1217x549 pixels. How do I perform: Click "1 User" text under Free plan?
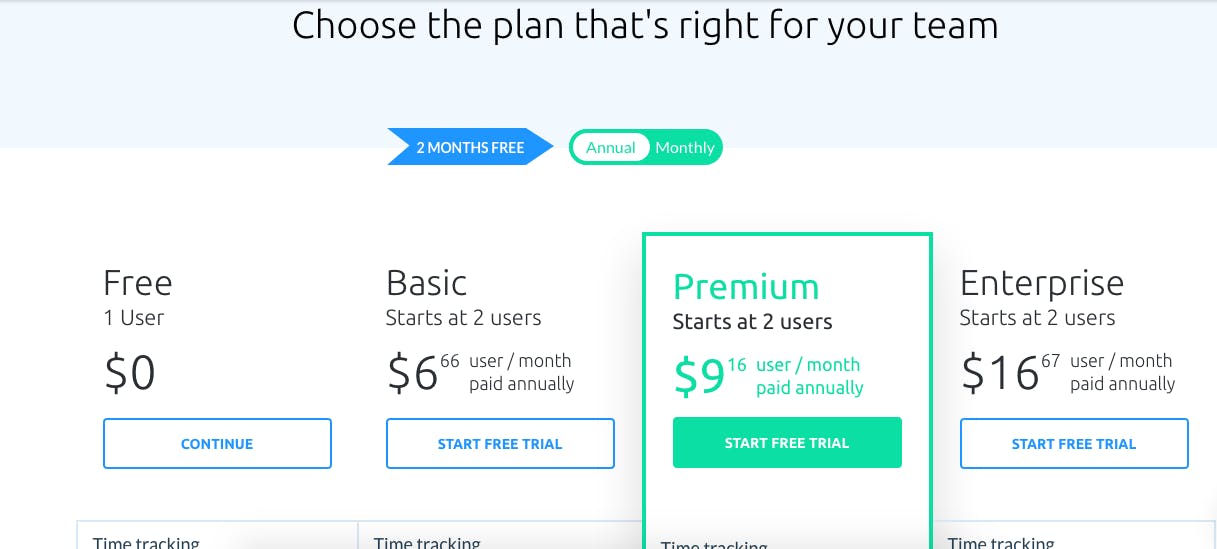(x=134, y=318)
